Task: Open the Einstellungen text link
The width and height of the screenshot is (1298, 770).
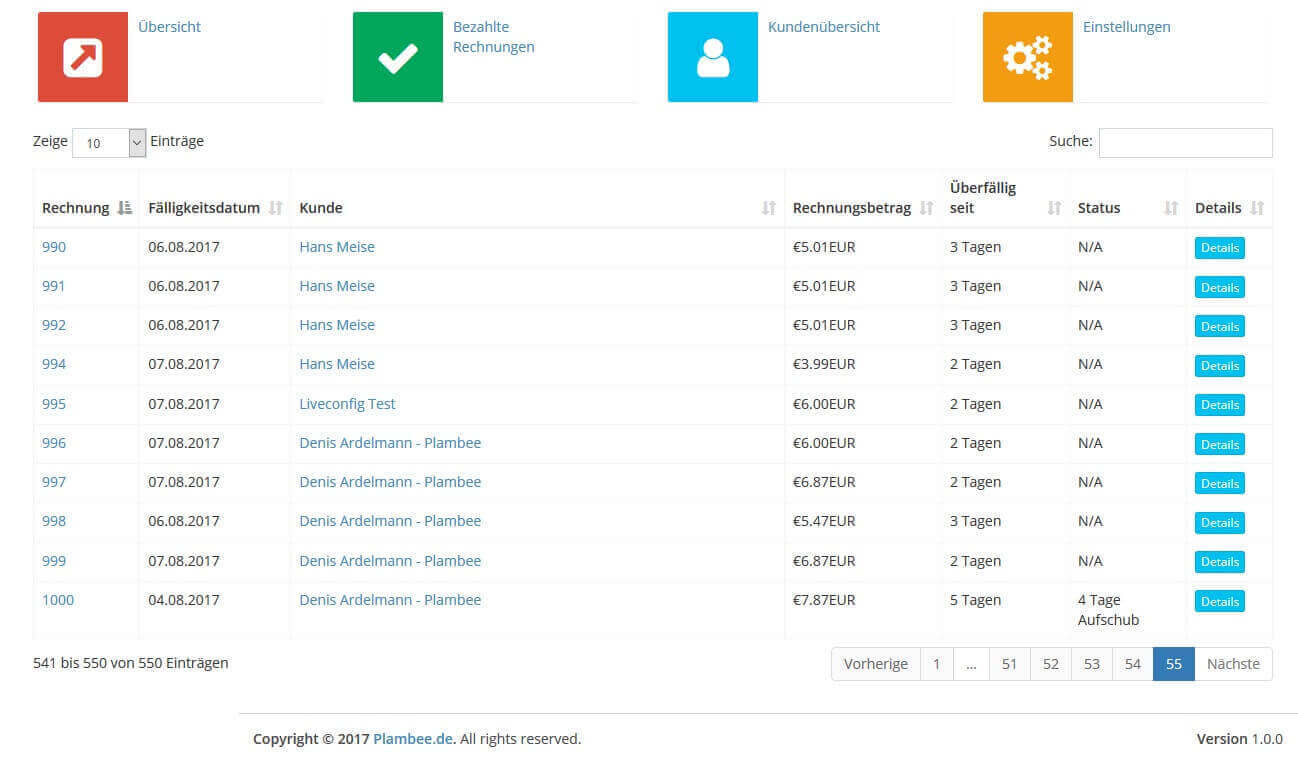Action: (x=1126, y=27)
